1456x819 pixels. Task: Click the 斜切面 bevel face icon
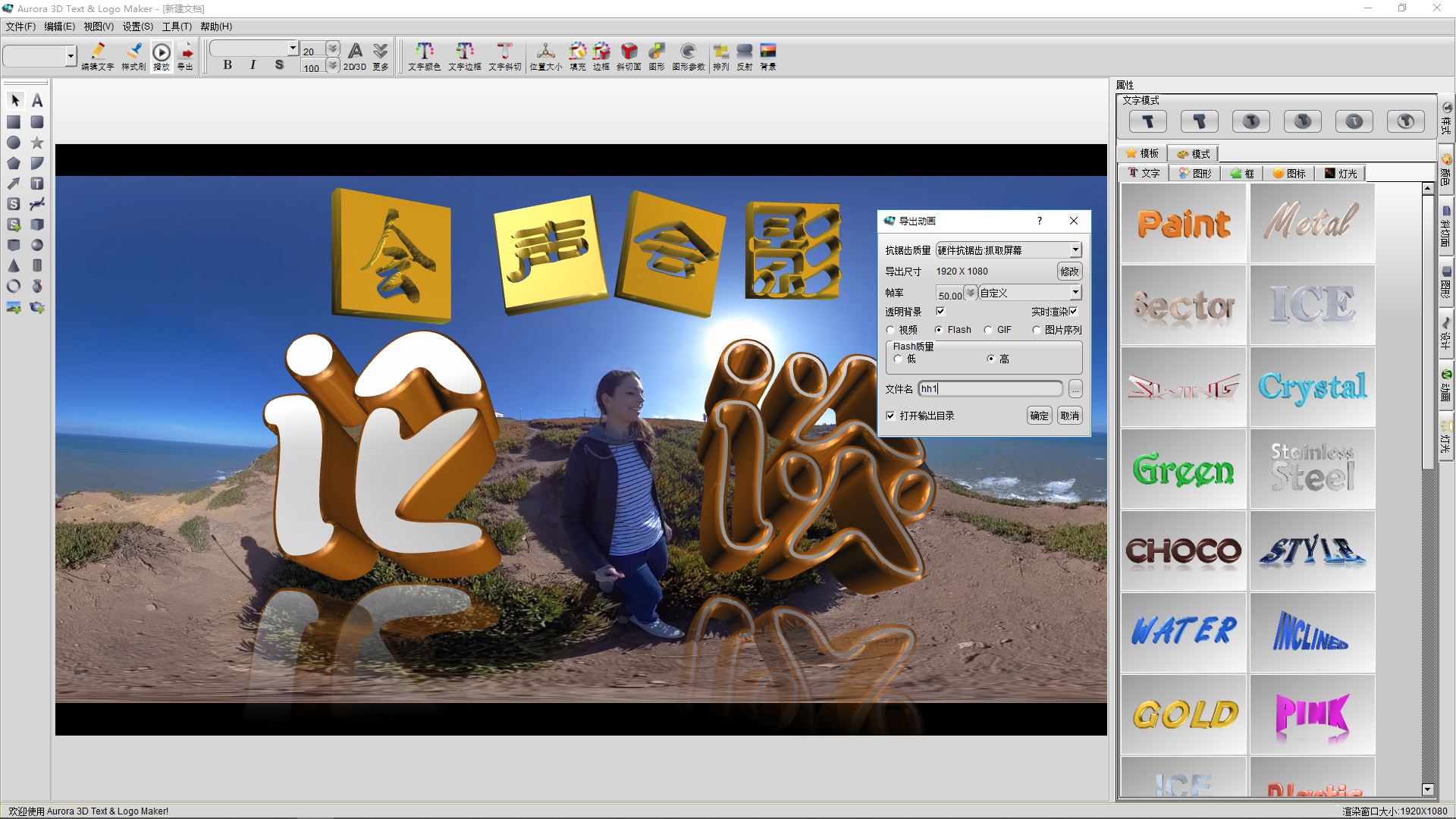(x=629, y=56)
